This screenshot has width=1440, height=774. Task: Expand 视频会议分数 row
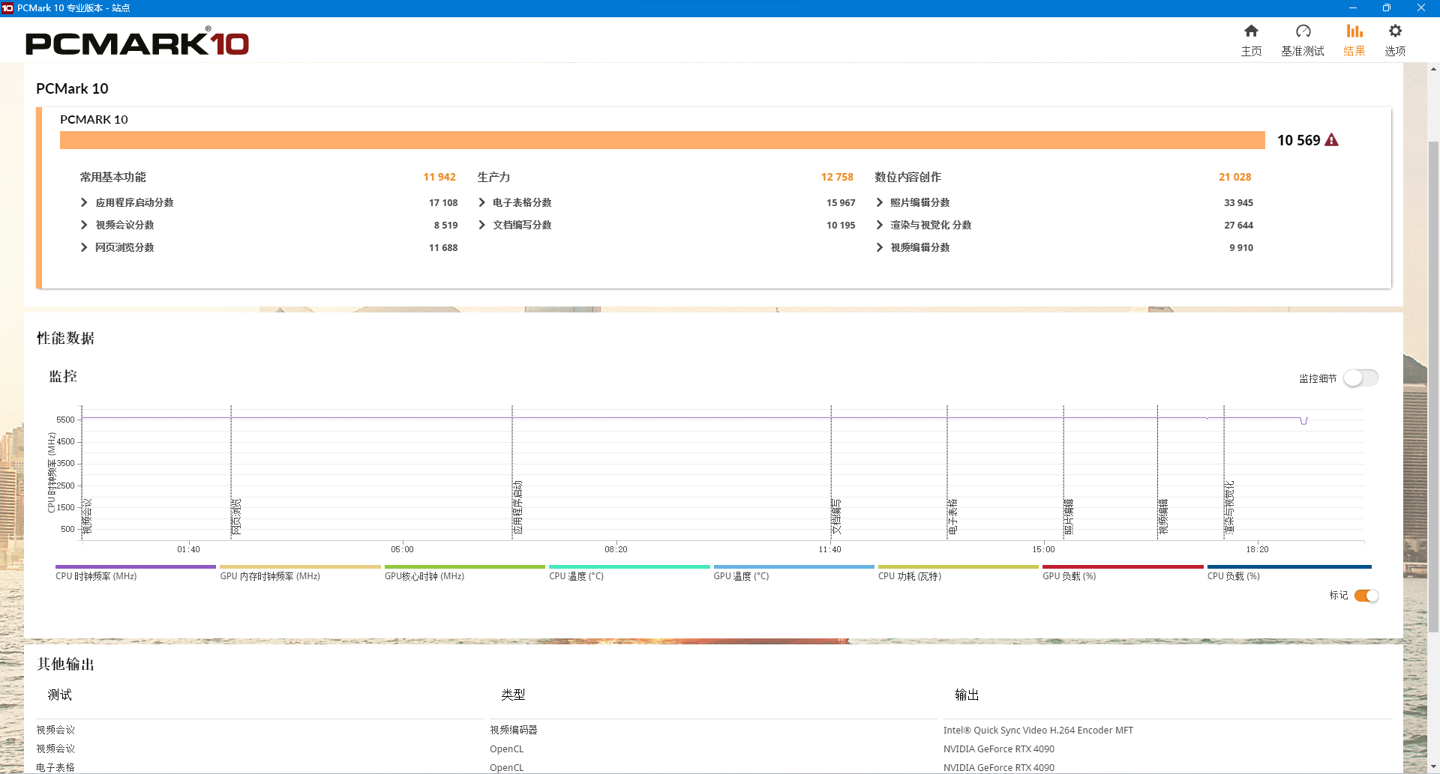[x=84, y=225]
